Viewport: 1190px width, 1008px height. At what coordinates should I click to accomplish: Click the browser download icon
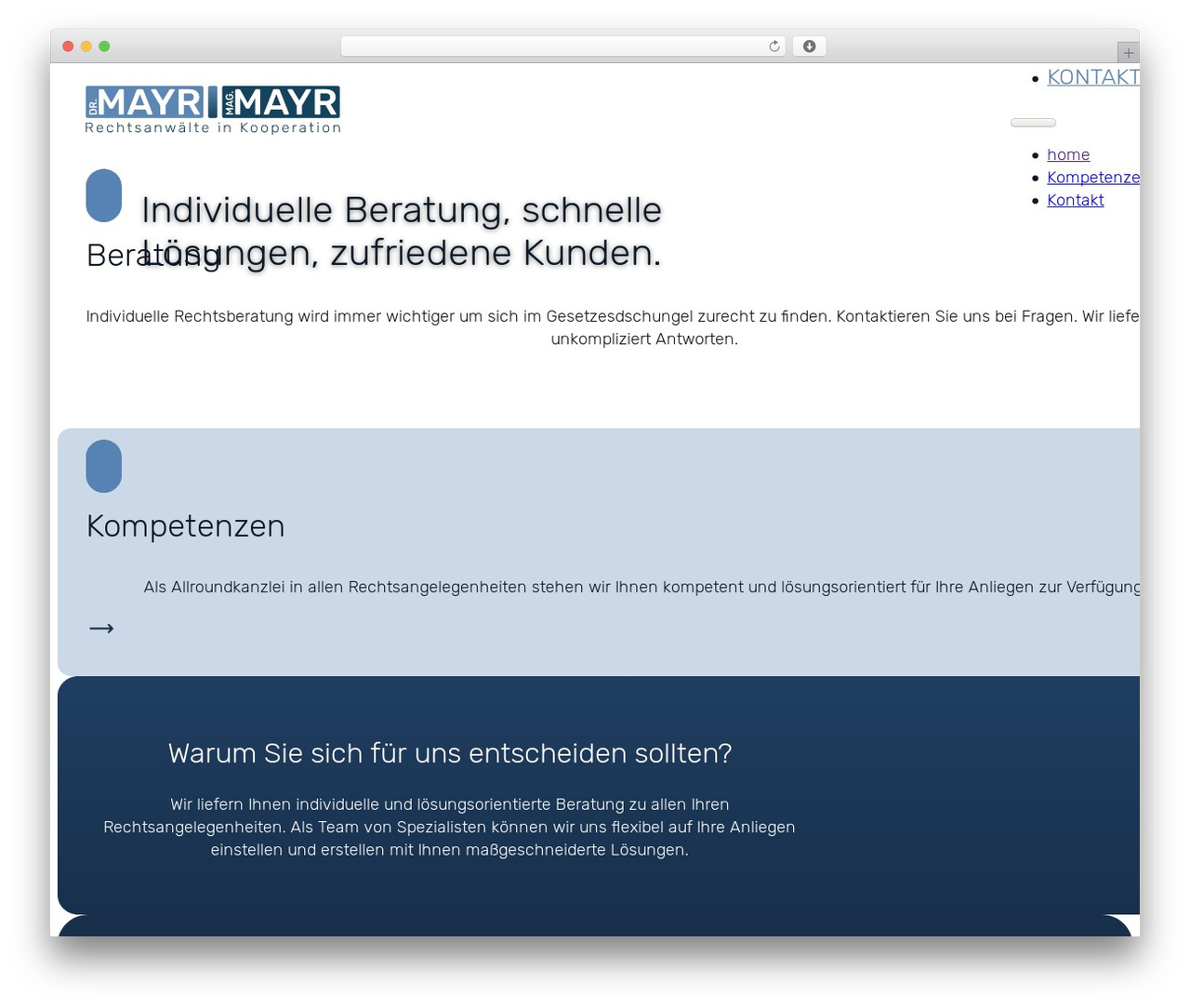(x=809, y=46)
